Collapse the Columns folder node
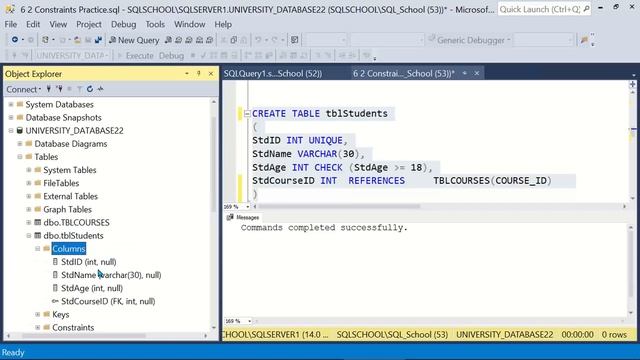 pos(38,249)
